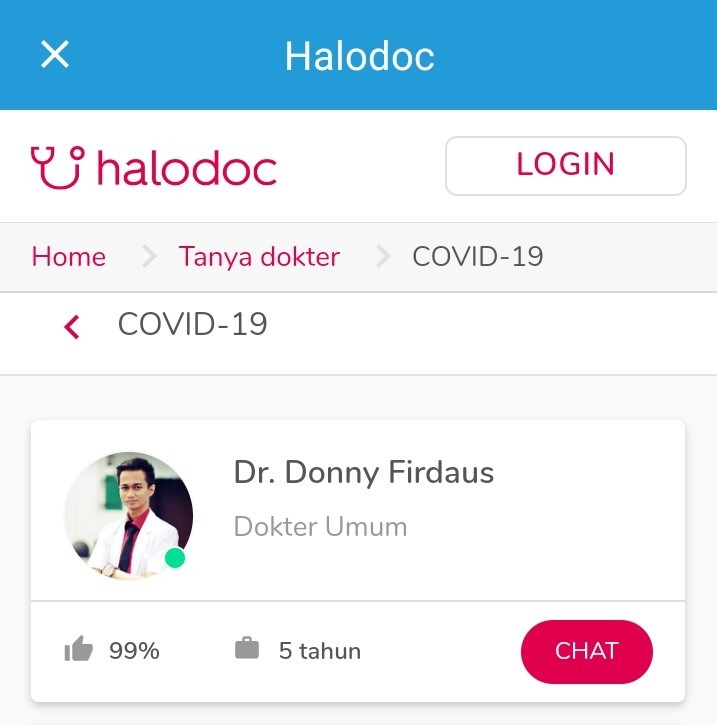This screenshot has width=717, height=725.
Task: Select the COVID-19 breadcrumb item
Action: 478,256
